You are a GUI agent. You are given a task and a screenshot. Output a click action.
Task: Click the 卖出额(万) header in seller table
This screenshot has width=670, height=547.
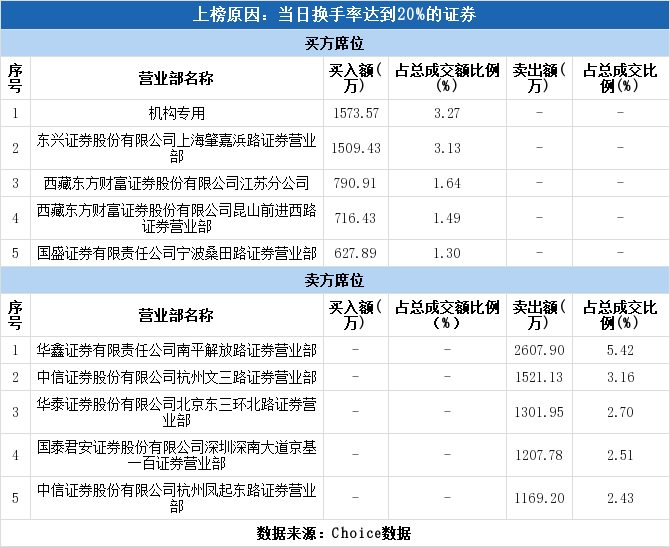(x=539, y=315)
